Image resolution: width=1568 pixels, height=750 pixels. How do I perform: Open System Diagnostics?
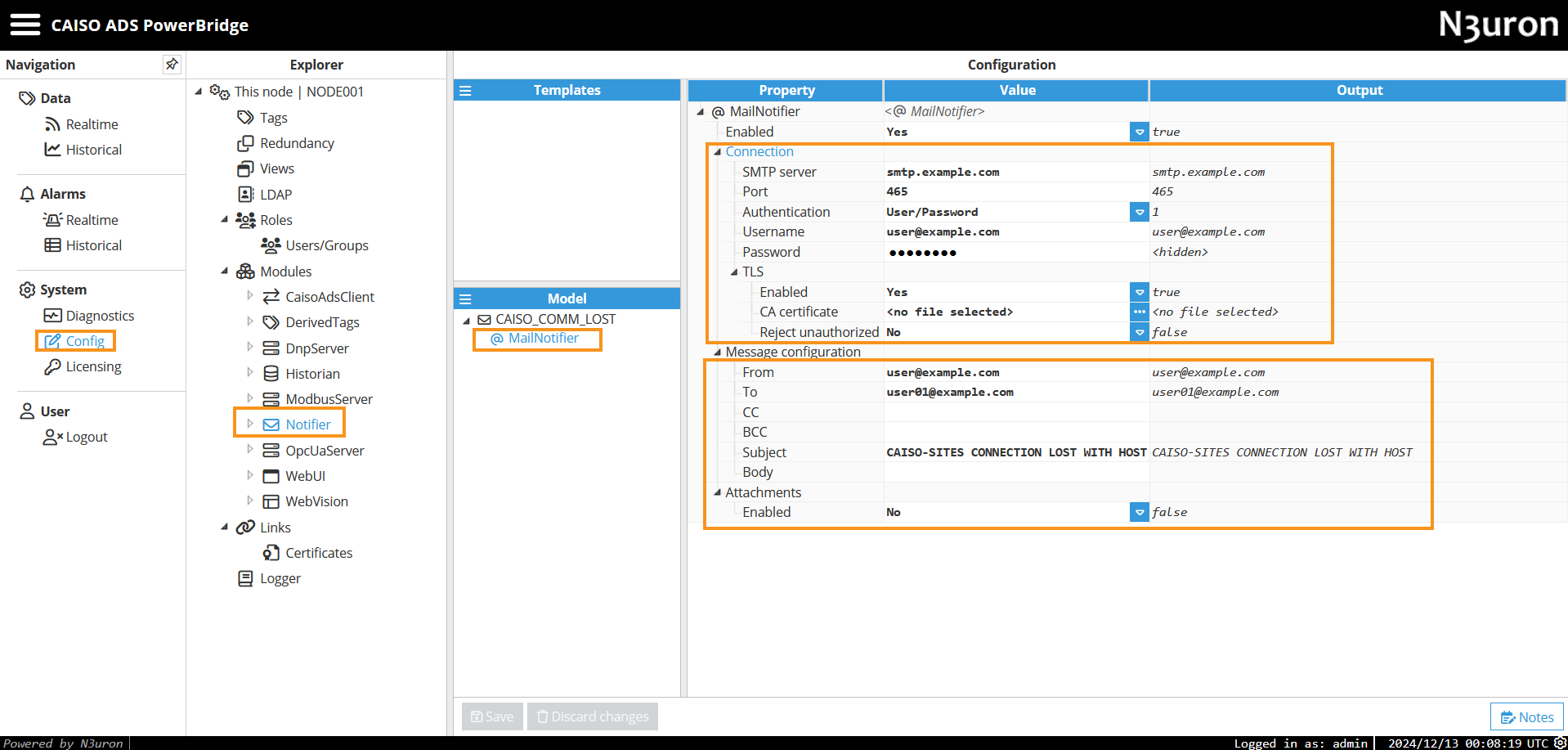(90, 316)
